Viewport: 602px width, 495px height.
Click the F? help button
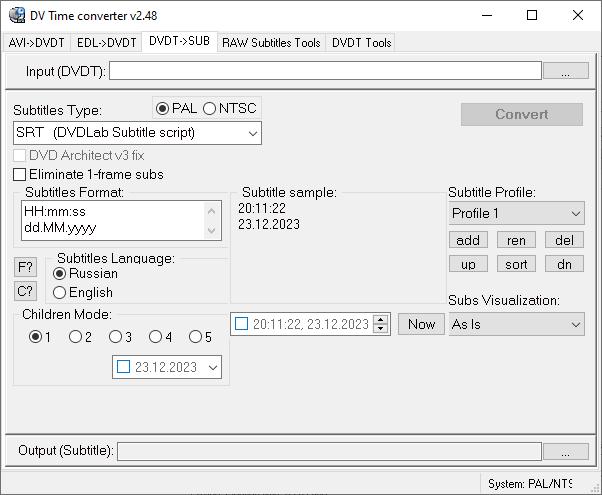point(25,267)
